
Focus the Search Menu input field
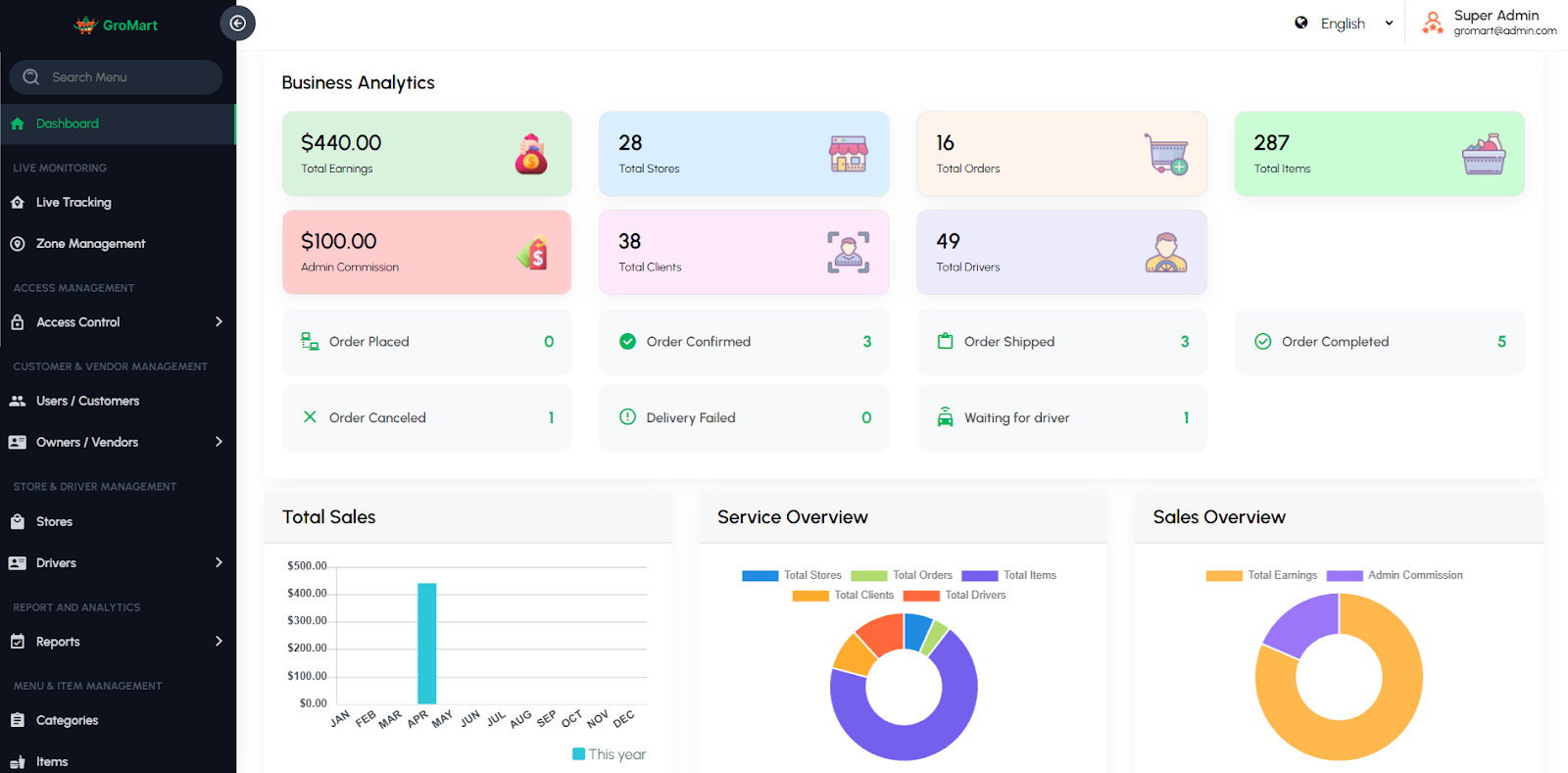click(127, 77)
